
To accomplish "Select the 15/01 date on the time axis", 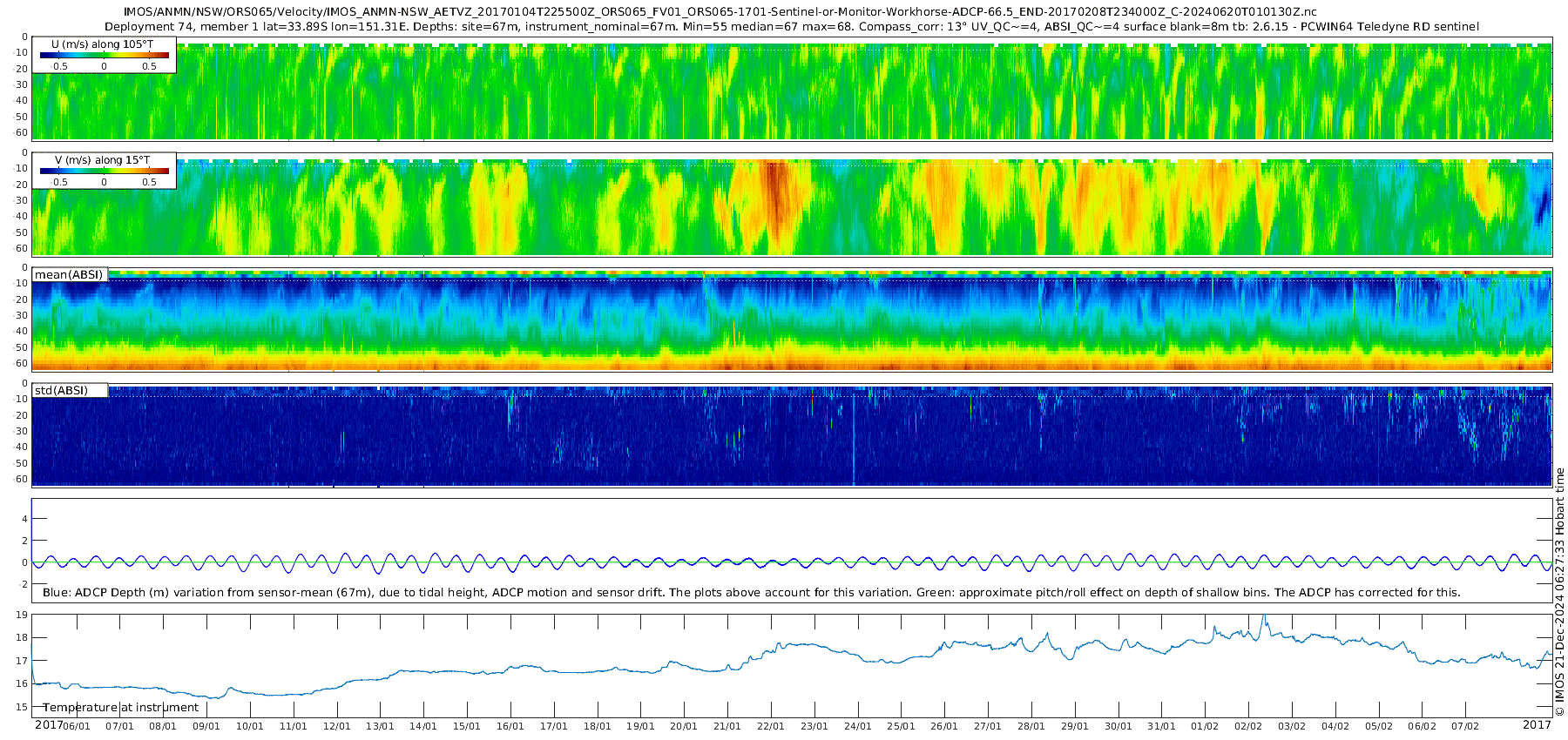I will coord(467,727).
